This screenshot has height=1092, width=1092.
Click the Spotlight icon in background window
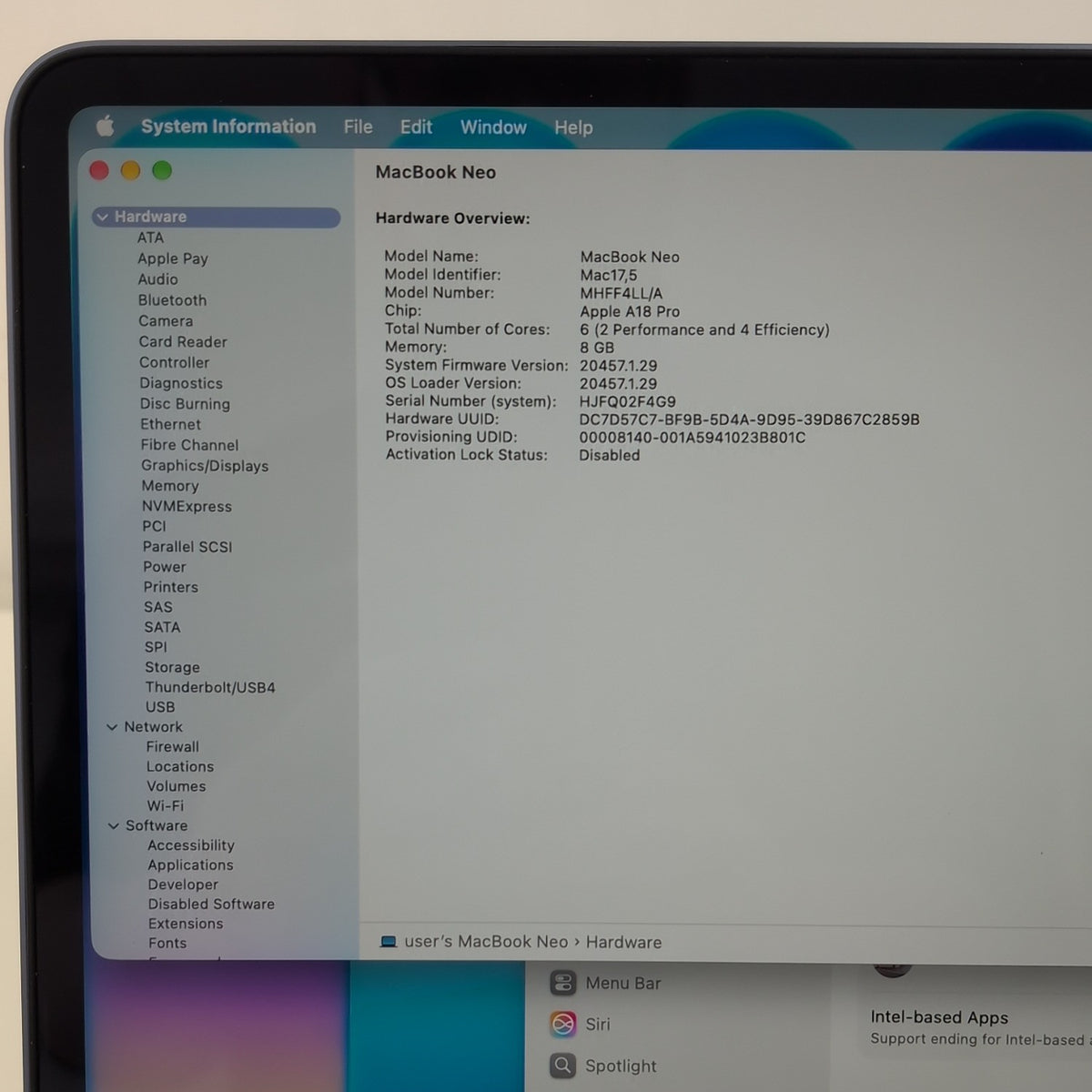pos(563,1066)
